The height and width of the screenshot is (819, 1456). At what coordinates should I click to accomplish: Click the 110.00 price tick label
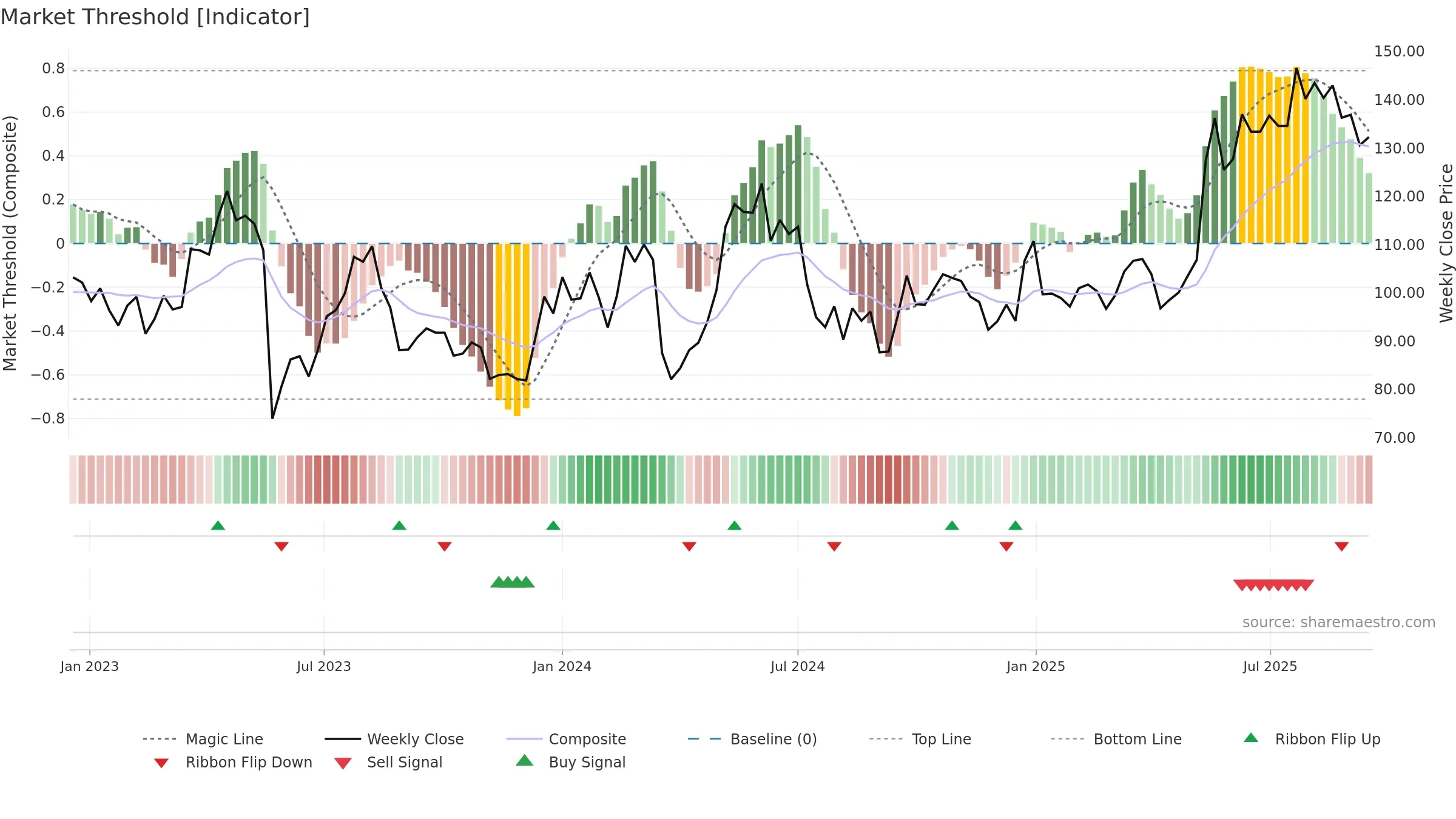[1399, 244]
